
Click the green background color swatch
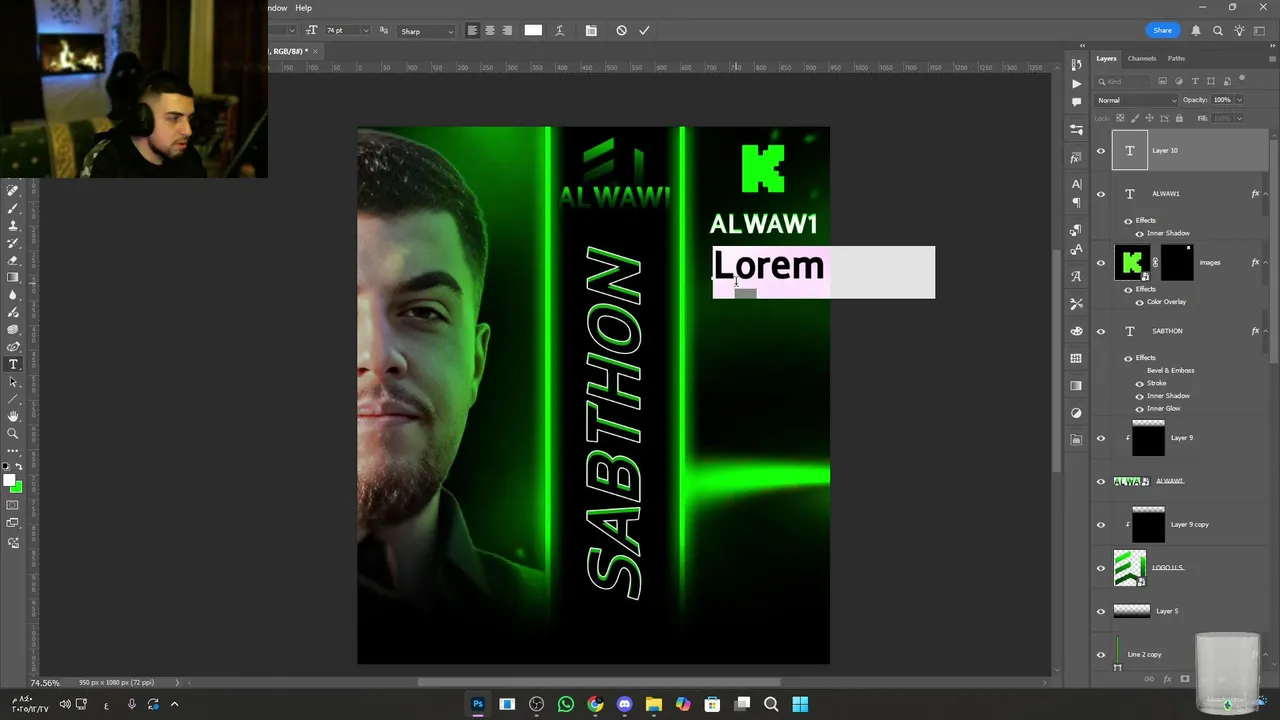(x=16, y=488)
